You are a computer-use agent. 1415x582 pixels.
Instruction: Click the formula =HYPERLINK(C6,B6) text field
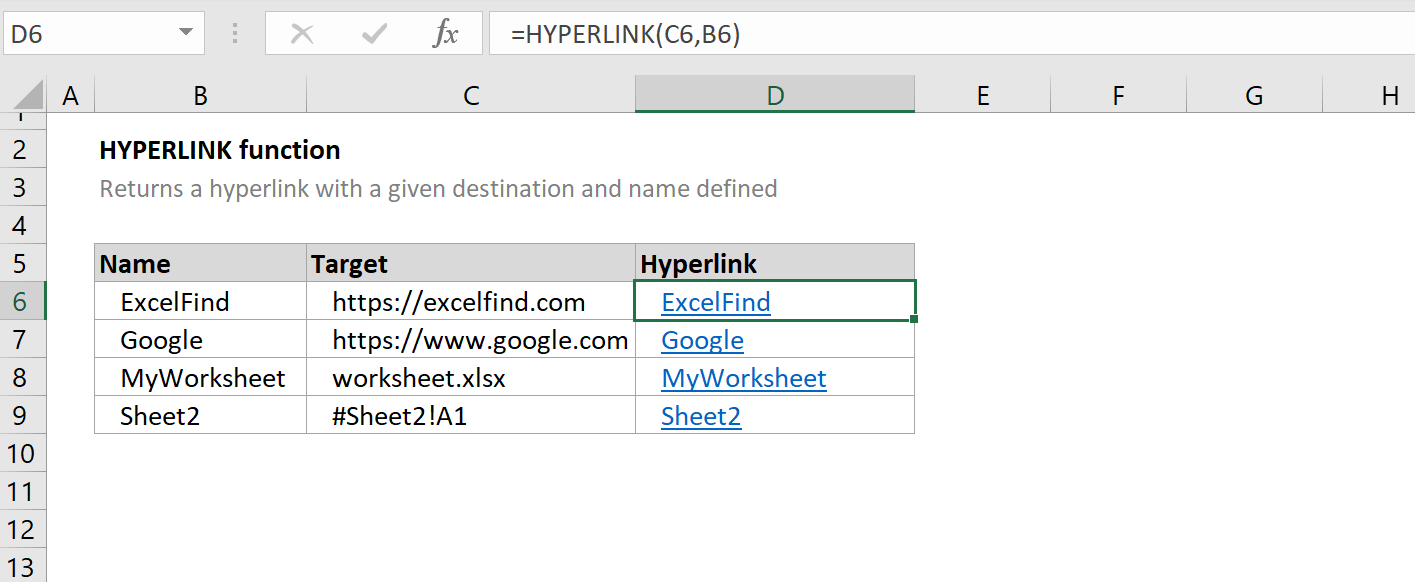tap(951, 34)
